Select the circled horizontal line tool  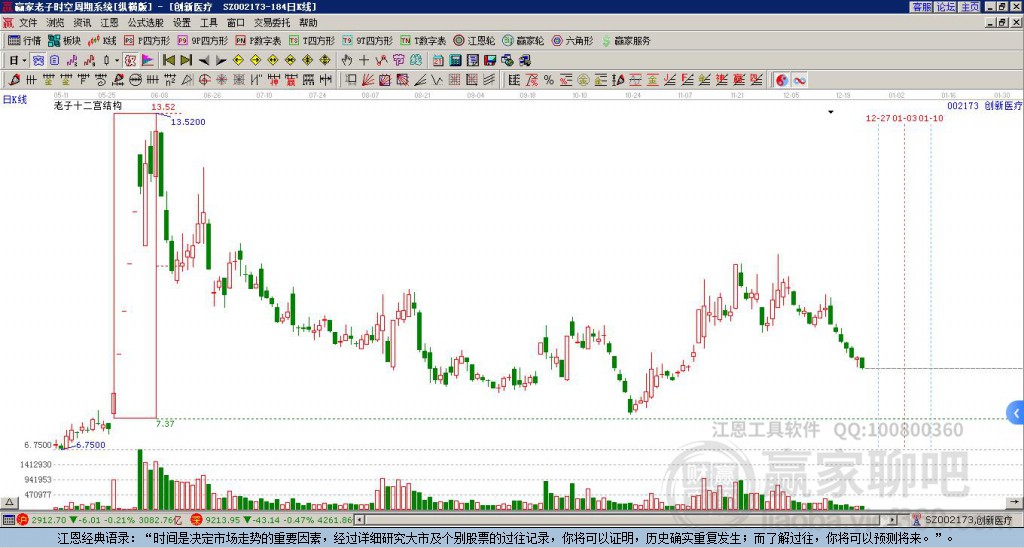(135, 80)
